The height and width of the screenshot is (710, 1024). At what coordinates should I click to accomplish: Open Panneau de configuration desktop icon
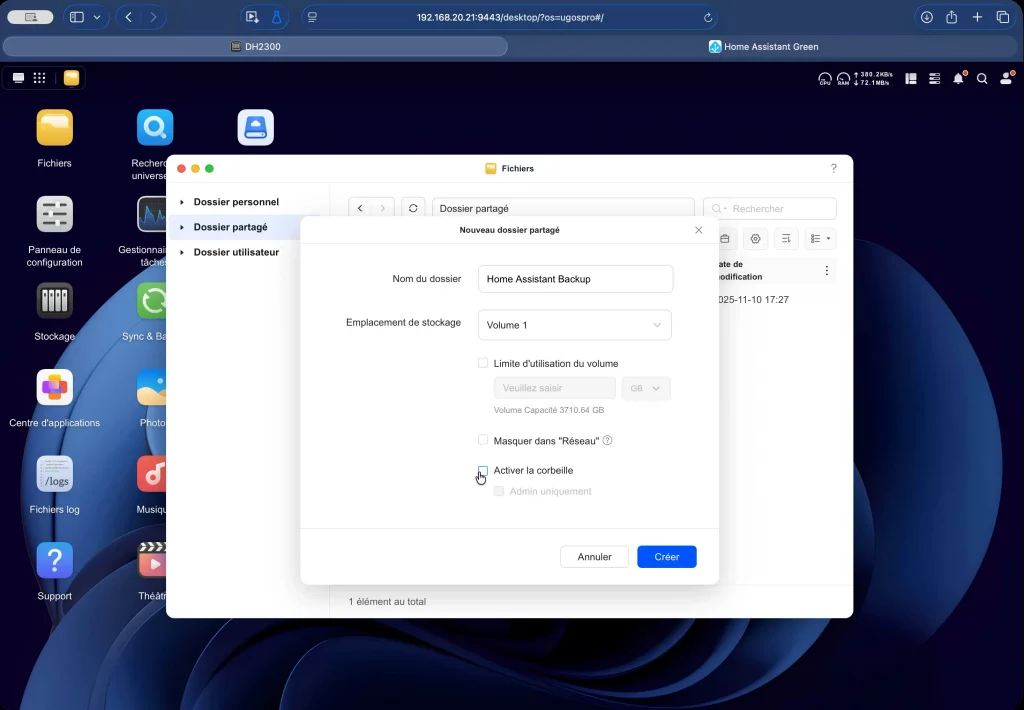pos(55,215)
